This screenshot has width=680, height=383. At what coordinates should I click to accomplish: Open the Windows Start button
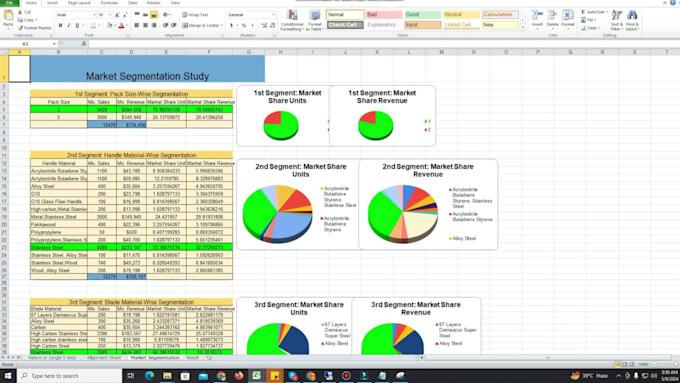click(8, 376)
